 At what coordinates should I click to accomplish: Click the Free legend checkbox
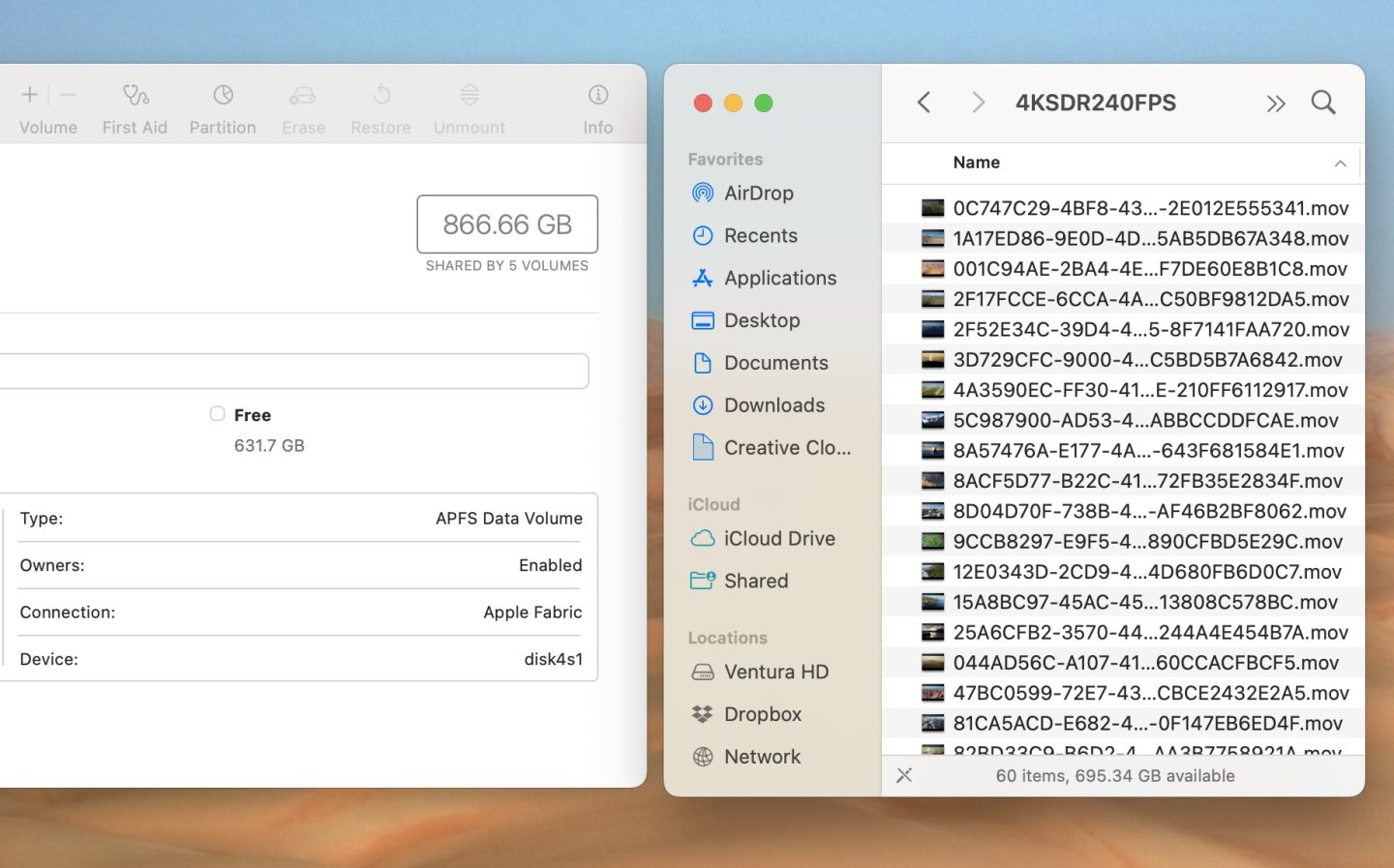(218, 414)
